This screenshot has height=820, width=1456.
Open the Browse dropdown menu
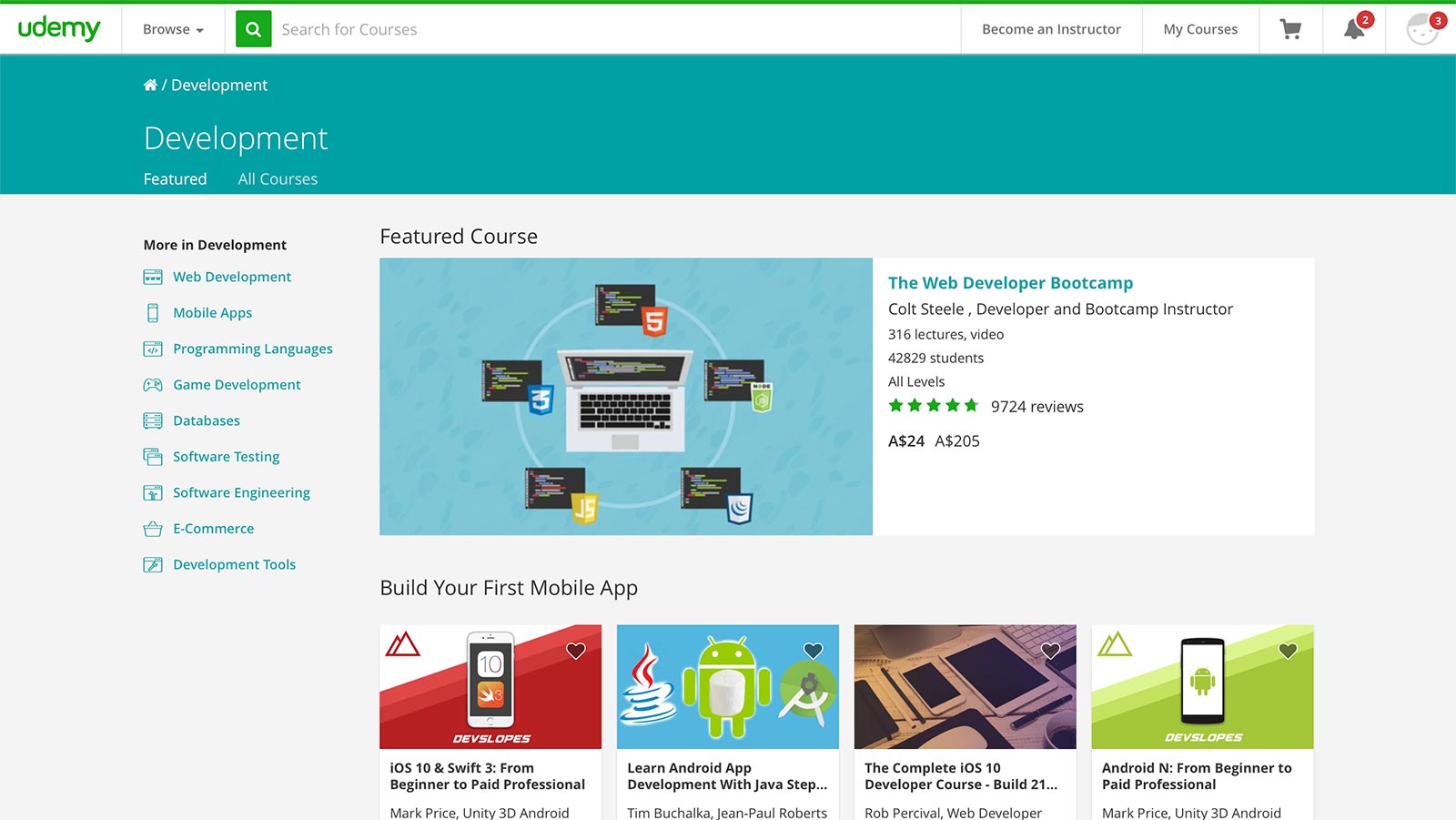click(173, 29)
